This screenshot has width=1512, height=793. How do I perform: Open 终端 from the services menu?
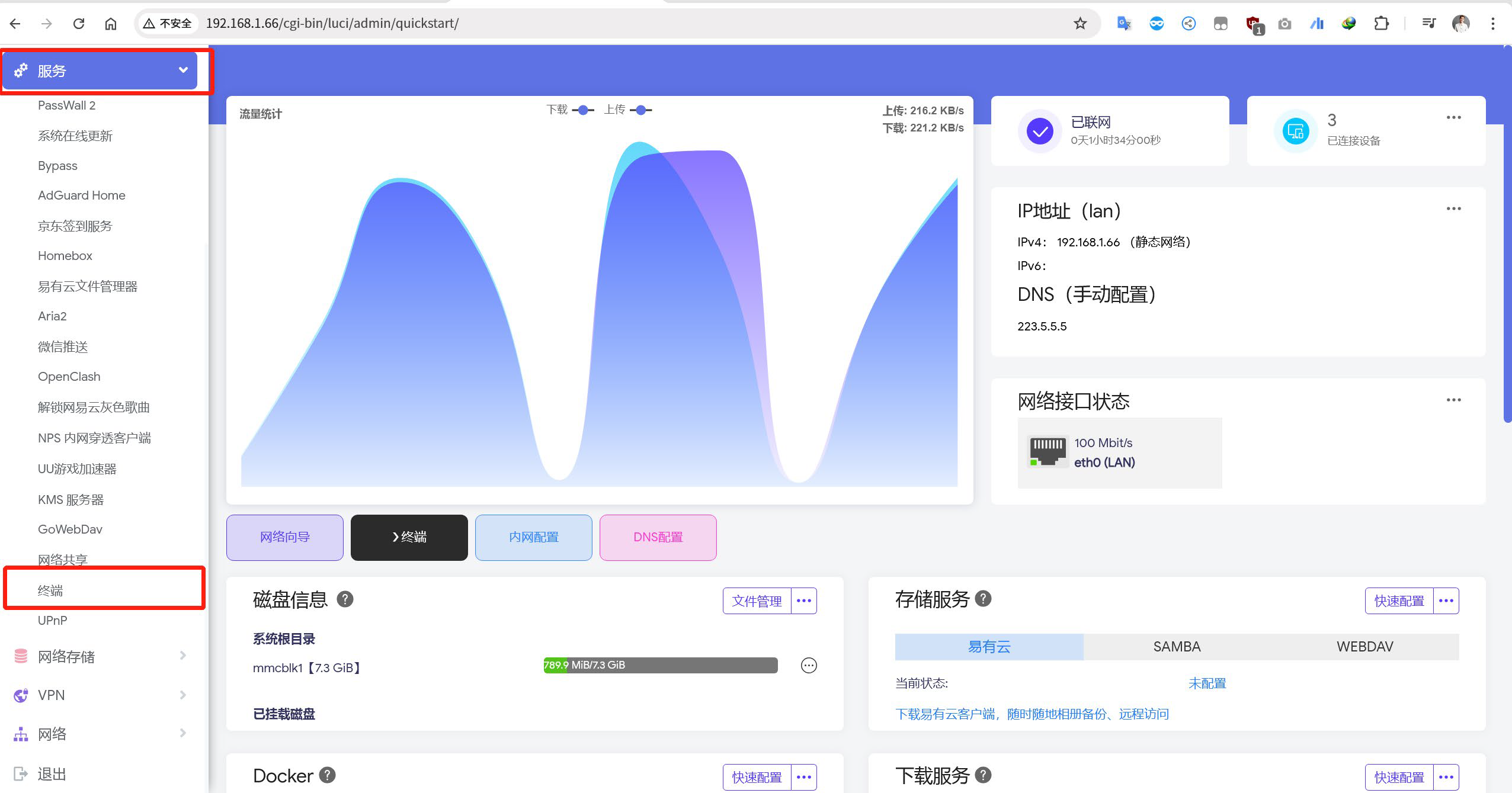pyautogui.click(x=50, y=590)
